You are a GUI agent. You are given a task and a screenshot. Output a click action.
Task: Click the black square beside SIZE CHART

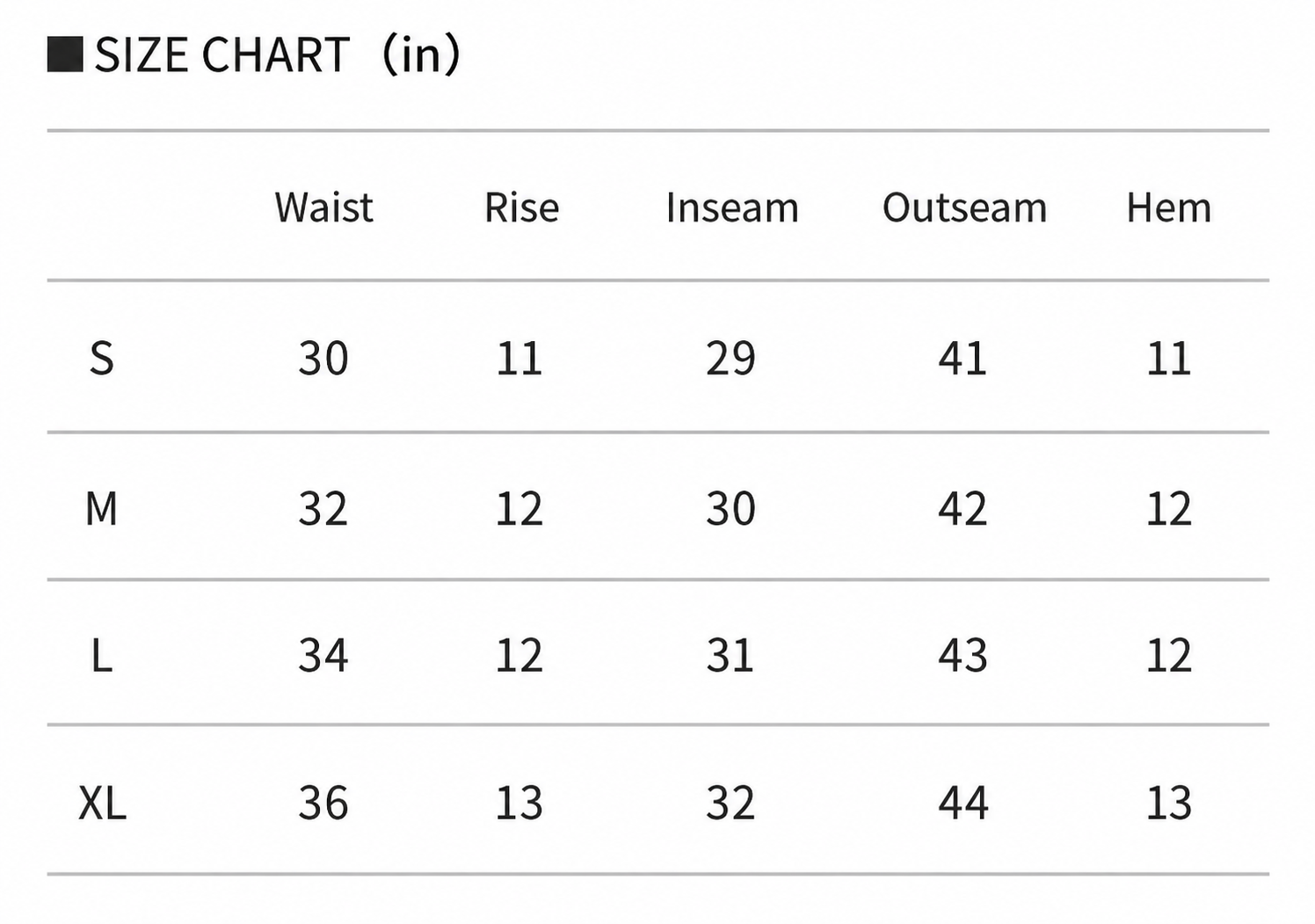tap(65, 55)
